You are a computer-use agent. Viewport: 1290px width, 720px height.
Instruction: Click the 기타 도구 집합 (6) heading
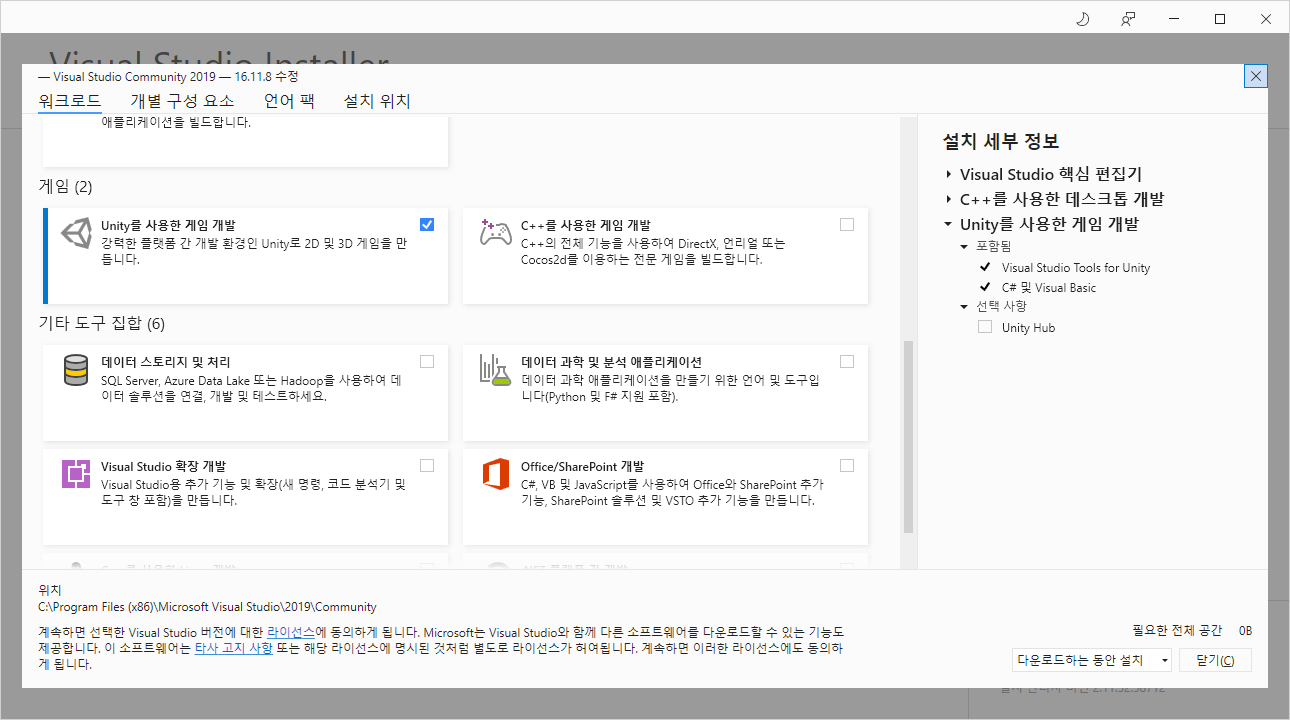click(x=101, y=324)
